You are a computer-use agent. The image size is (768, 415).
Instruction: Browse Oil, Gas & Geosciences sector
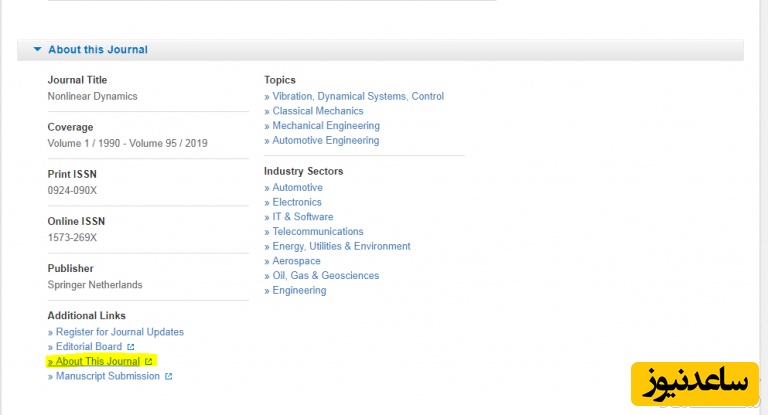click(325, 276)
